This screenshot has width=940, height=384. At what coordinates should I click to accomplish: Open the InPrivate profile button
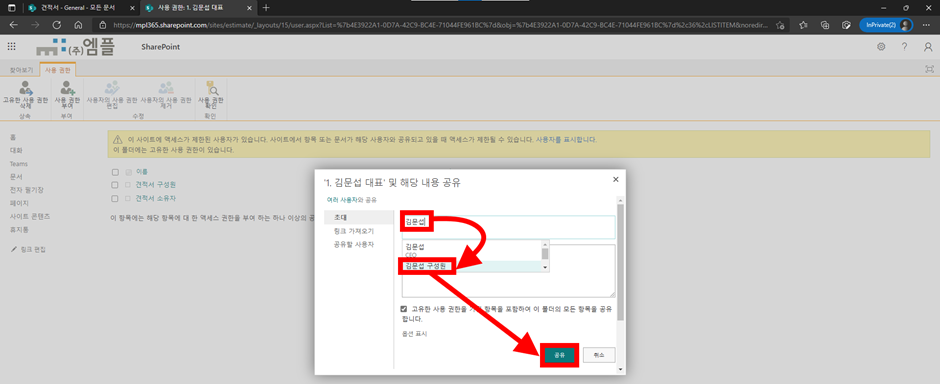pyautogui.click(x=886, y=25)
